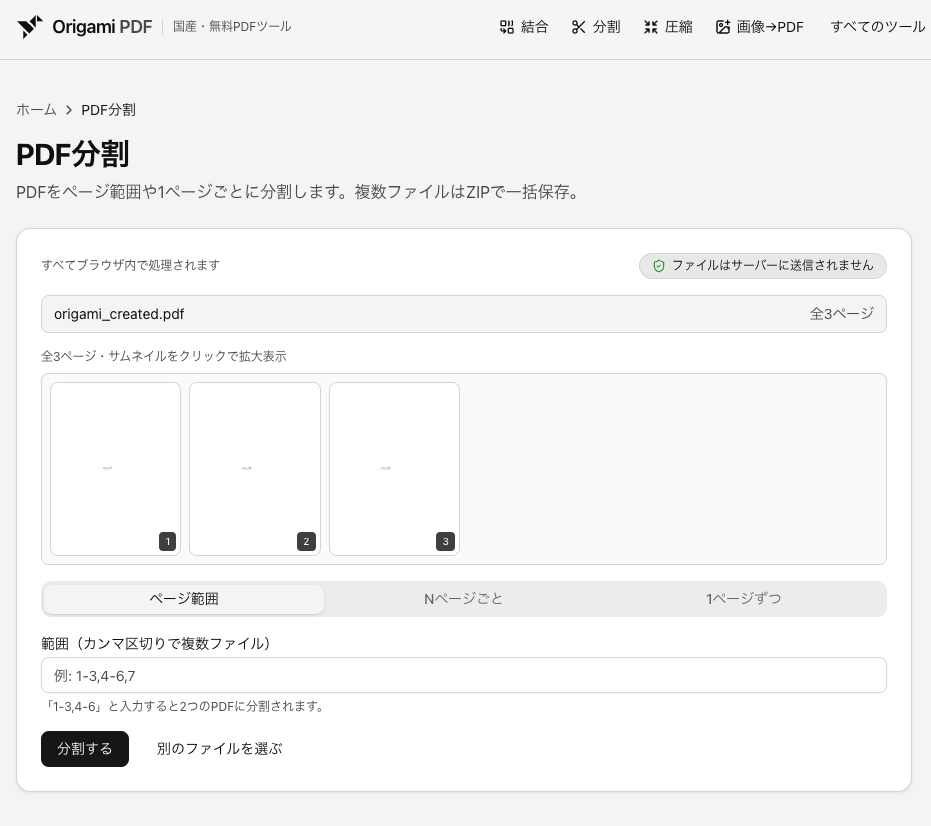Click the page number badge 1
The image size is (931, 826).
click(167, 542)
